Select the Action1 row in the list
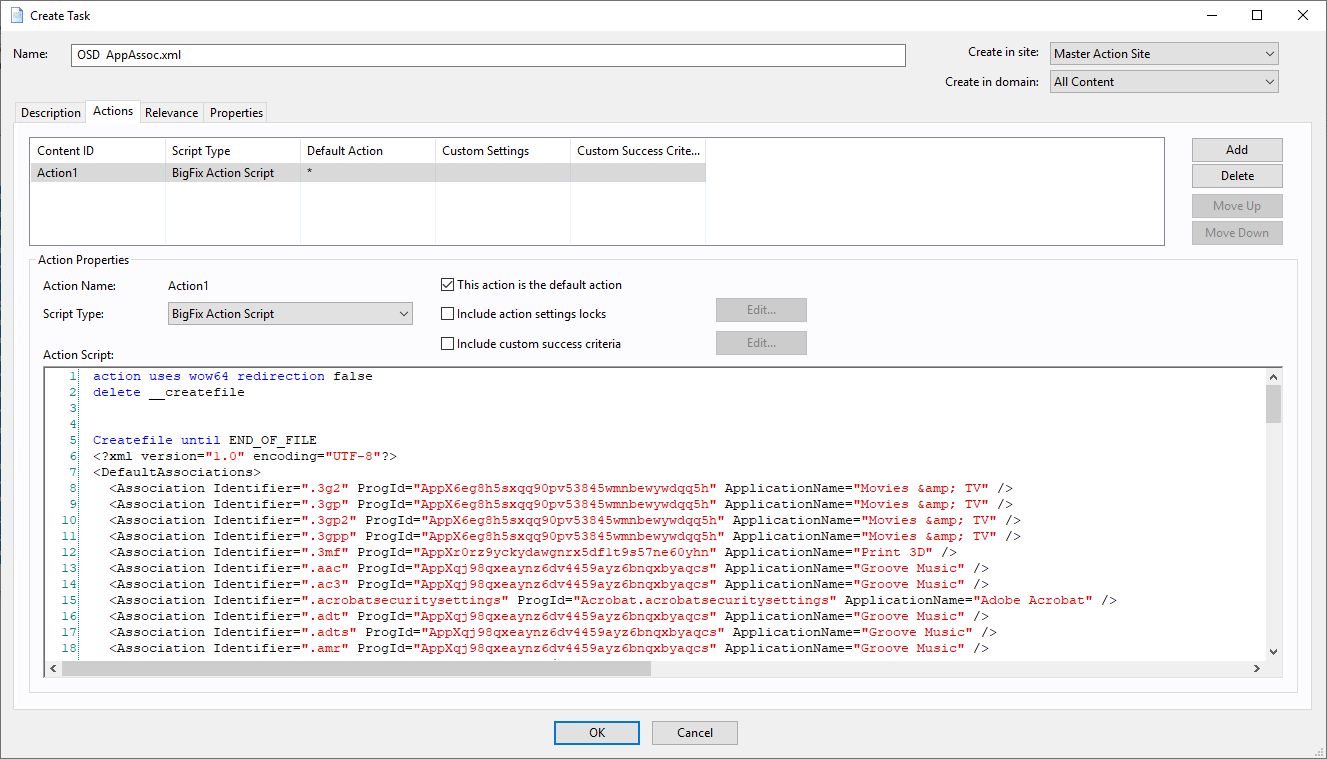Viewport: 1327px width, 759px height. coord(367,173)
